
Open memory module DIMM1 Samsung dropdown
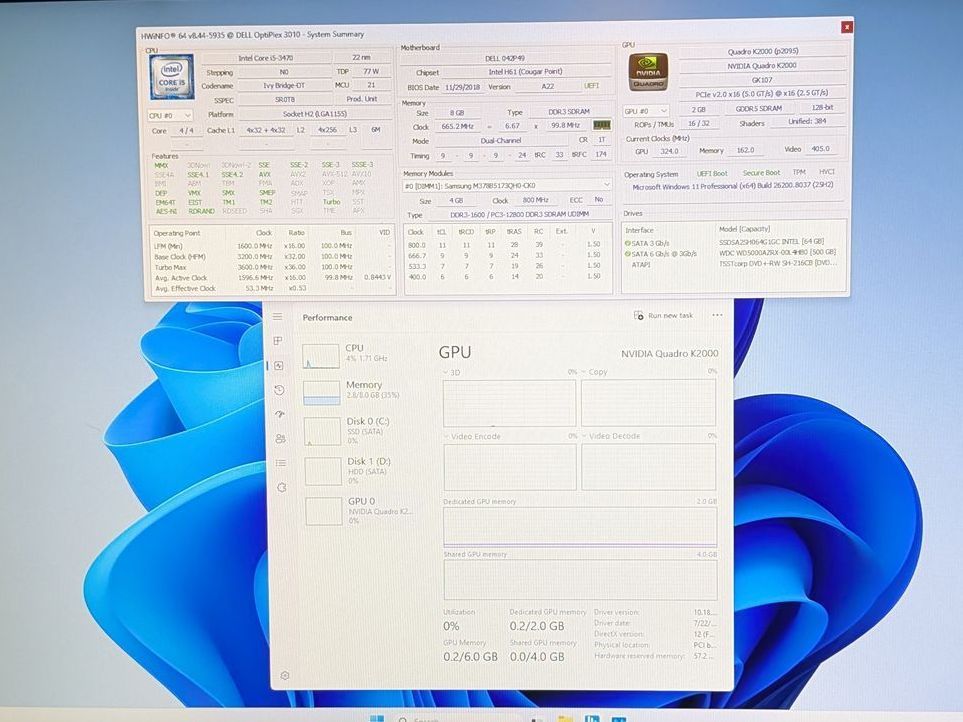point(507,185)
